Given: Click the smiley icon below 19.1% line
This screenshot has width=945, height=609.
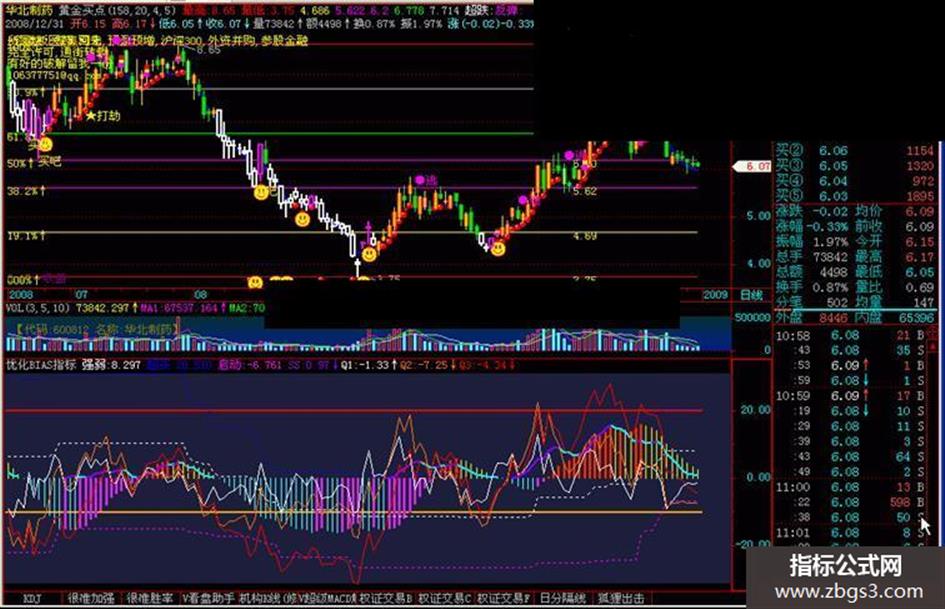Looking at the screenshot, I should tap(369, 255).
